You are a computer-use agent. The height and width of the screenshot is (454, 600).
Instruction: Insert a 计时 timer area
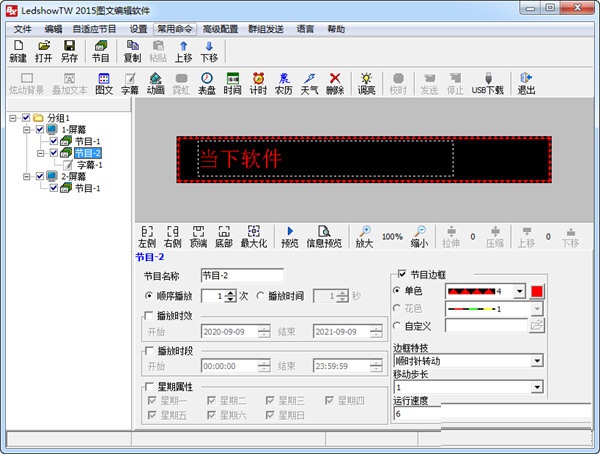[x=258, y=83]
